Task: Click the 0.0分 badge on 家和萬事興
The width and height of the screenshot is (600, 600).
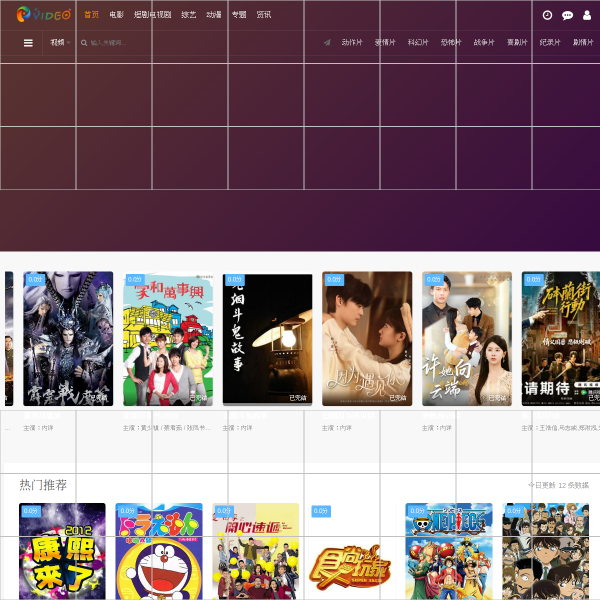Action: pos(135,279)
